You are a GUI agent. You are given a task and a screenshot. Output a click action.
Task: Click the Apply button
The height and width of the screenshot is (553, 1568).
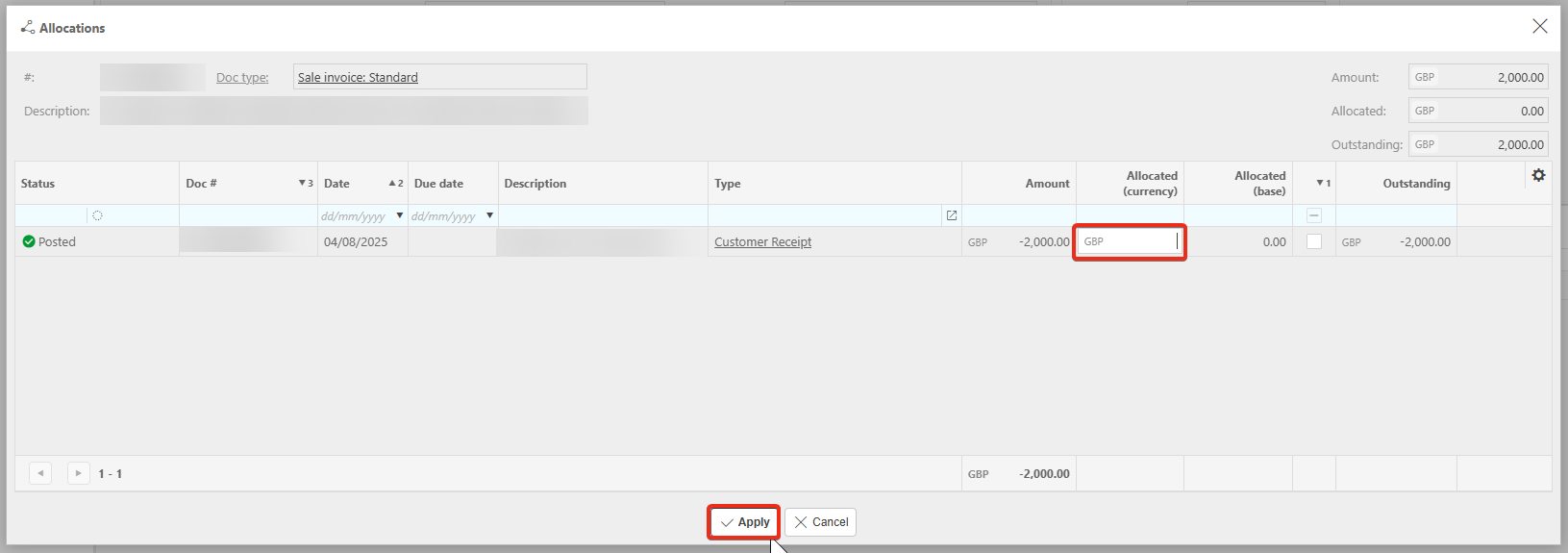click(744, 522)
